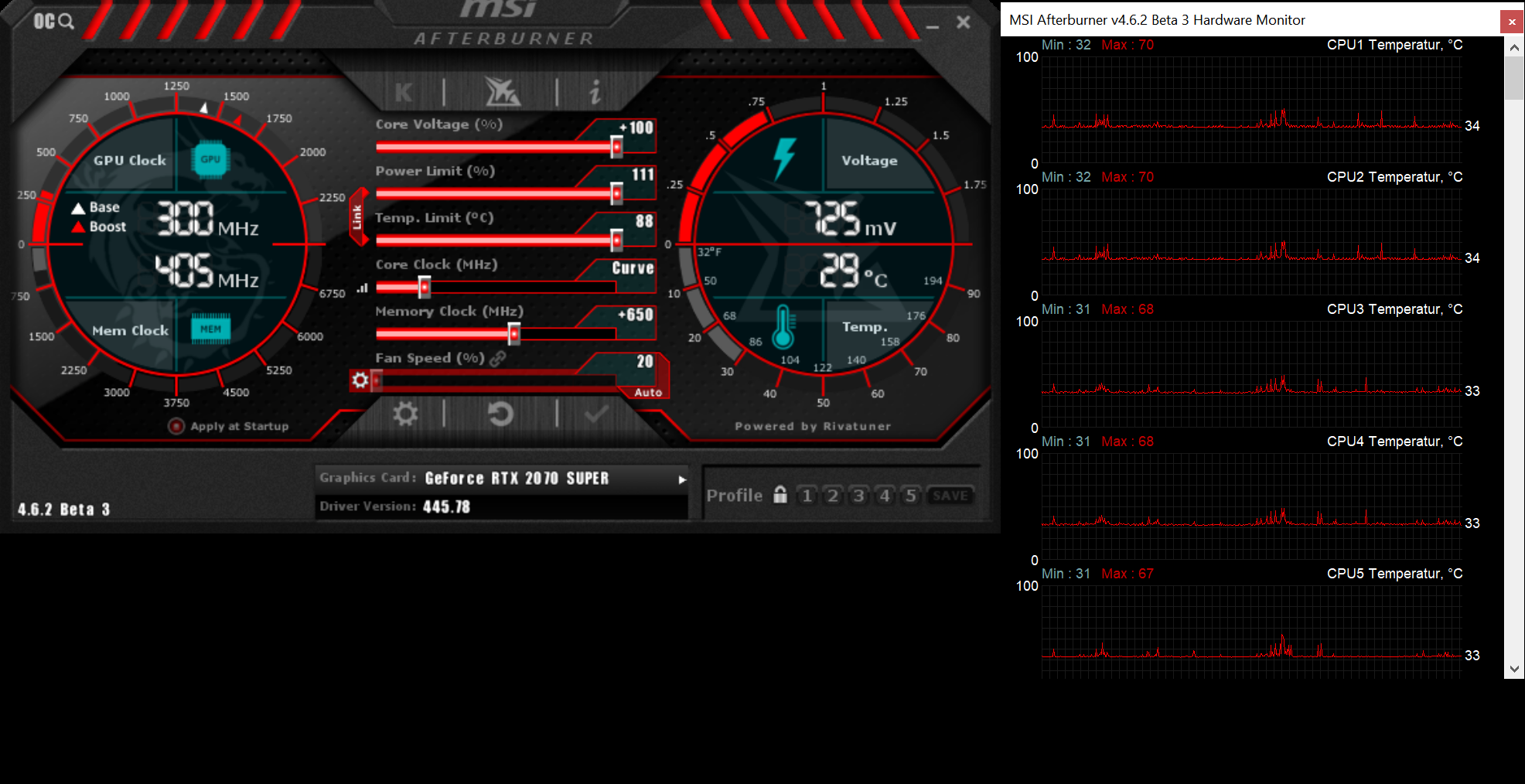This screenshot has width=1525, height=784.
Task: Click the 29 °C temperature readout
Action: [854, 271]
